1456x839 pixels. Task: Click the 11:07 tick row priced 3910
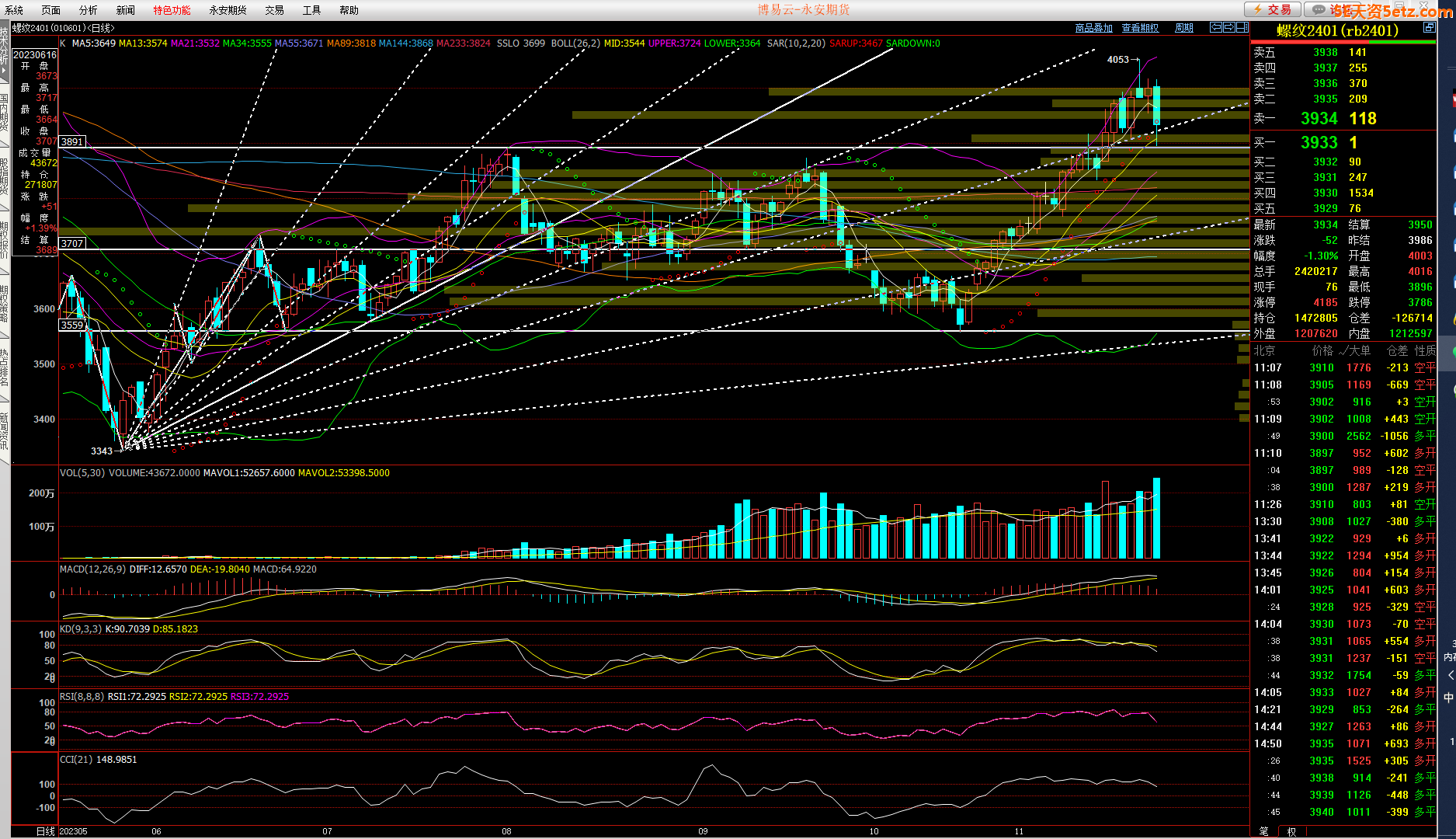coord(1343,367)
